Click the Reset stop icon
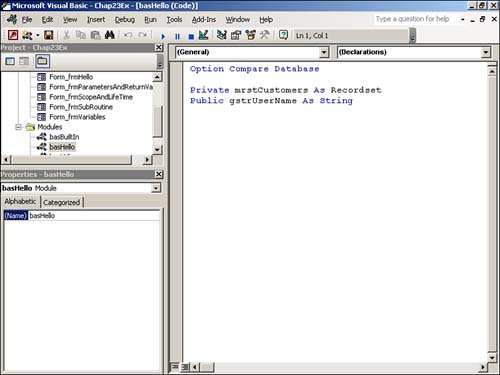This screenshot has width=500, height=375. (x=191, y=36)
